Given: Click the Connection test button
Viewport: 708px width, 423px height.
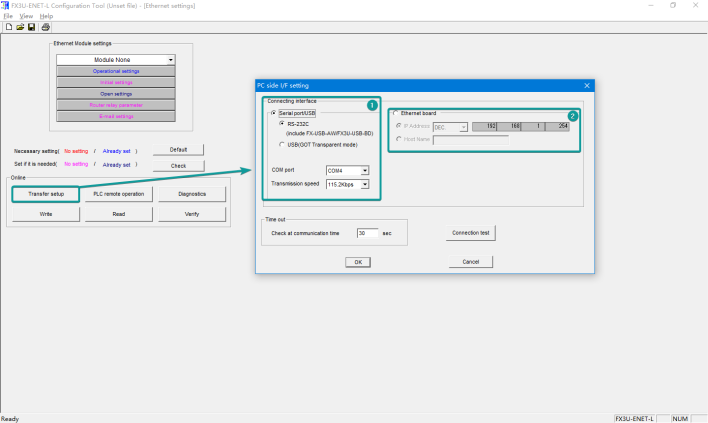Looking at the screenshot, I should (471, 233).
